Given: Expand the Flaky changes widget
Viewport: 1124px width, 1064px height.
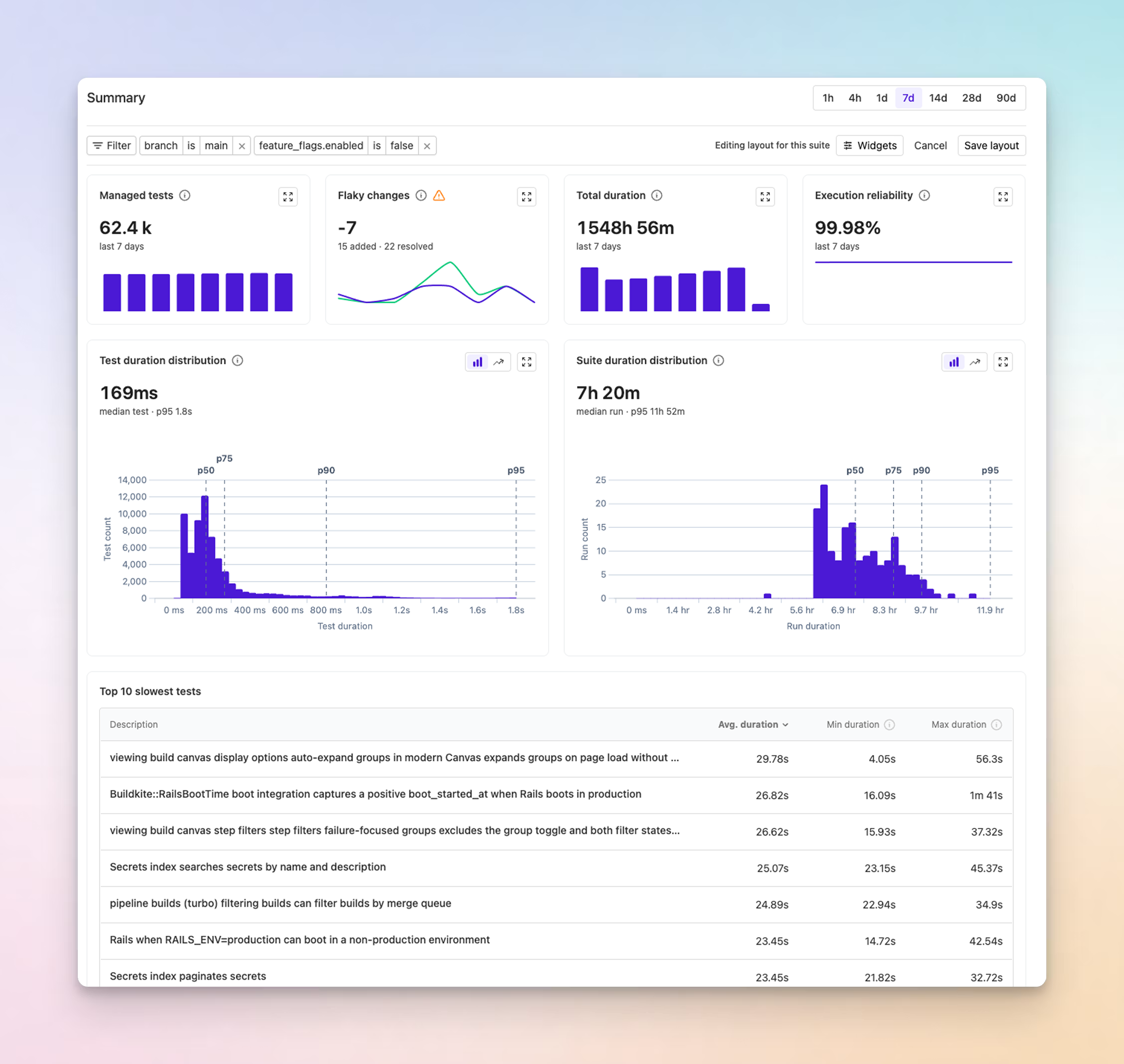Looking at the screenshot, I should pos(526,197).
